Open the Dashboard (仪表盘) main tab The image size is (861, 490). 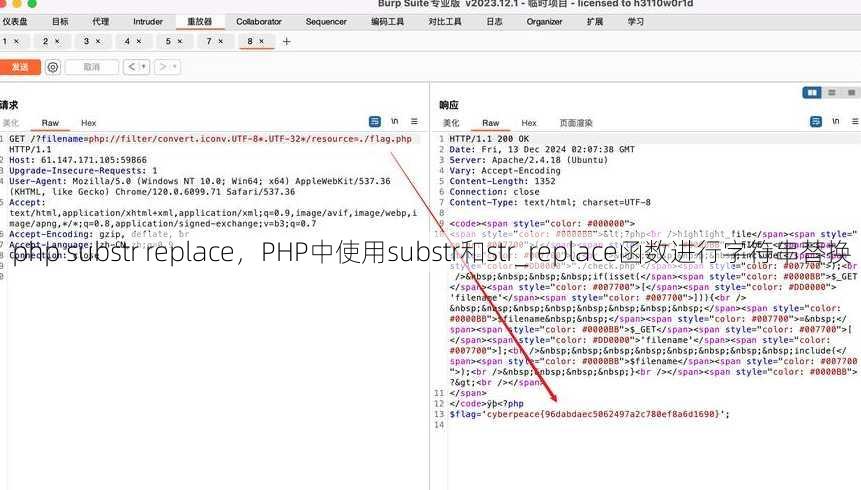15,21
